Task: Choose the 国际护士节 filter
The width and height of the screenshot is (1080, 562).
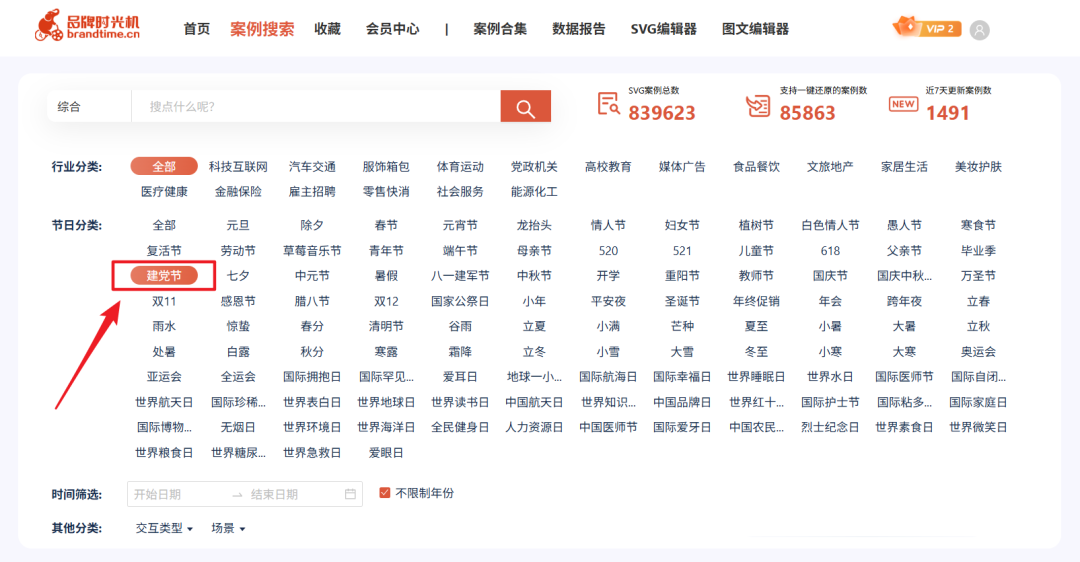Action: (830, 402)
